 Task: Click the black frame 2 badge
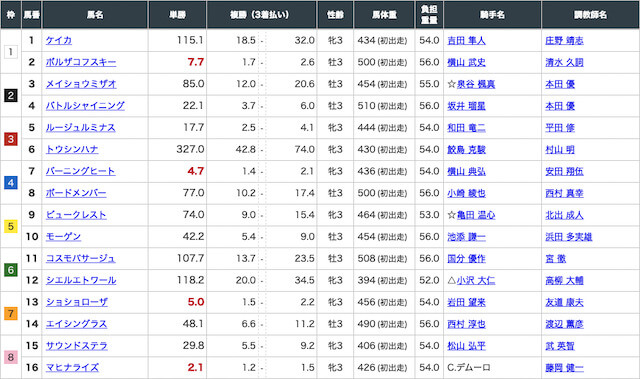(x=11, y=95)
